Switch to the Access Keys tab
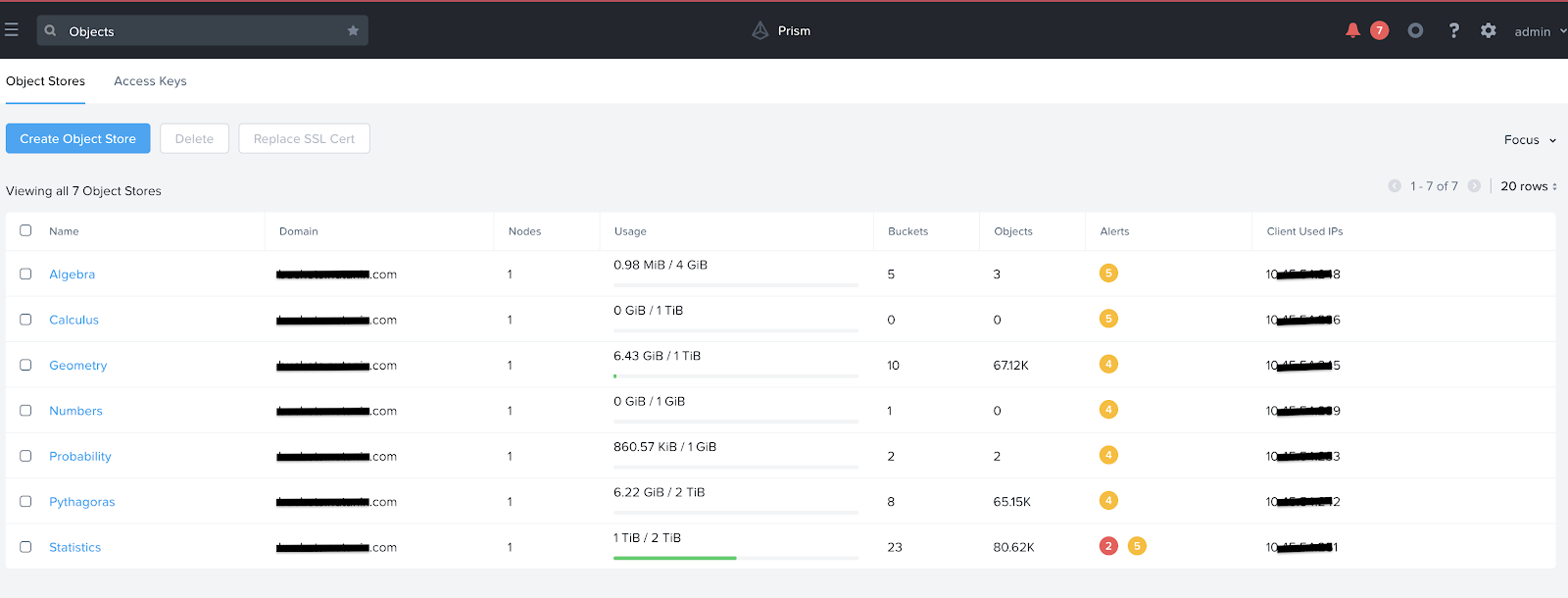 (x=150, y=81)
